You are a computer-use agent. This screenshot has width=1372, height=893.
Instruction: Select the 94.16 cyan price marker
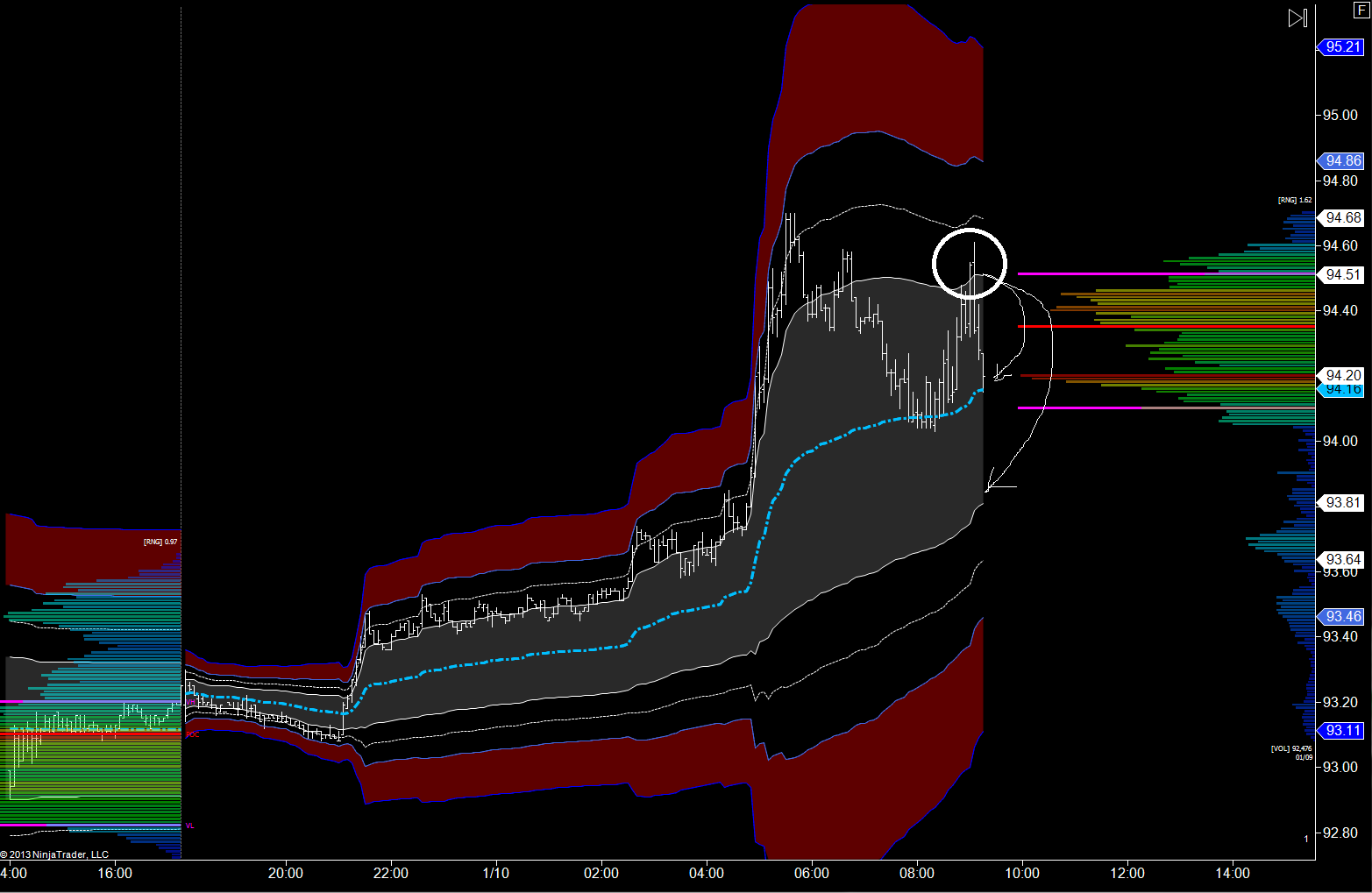click(x=1341, y=389)
